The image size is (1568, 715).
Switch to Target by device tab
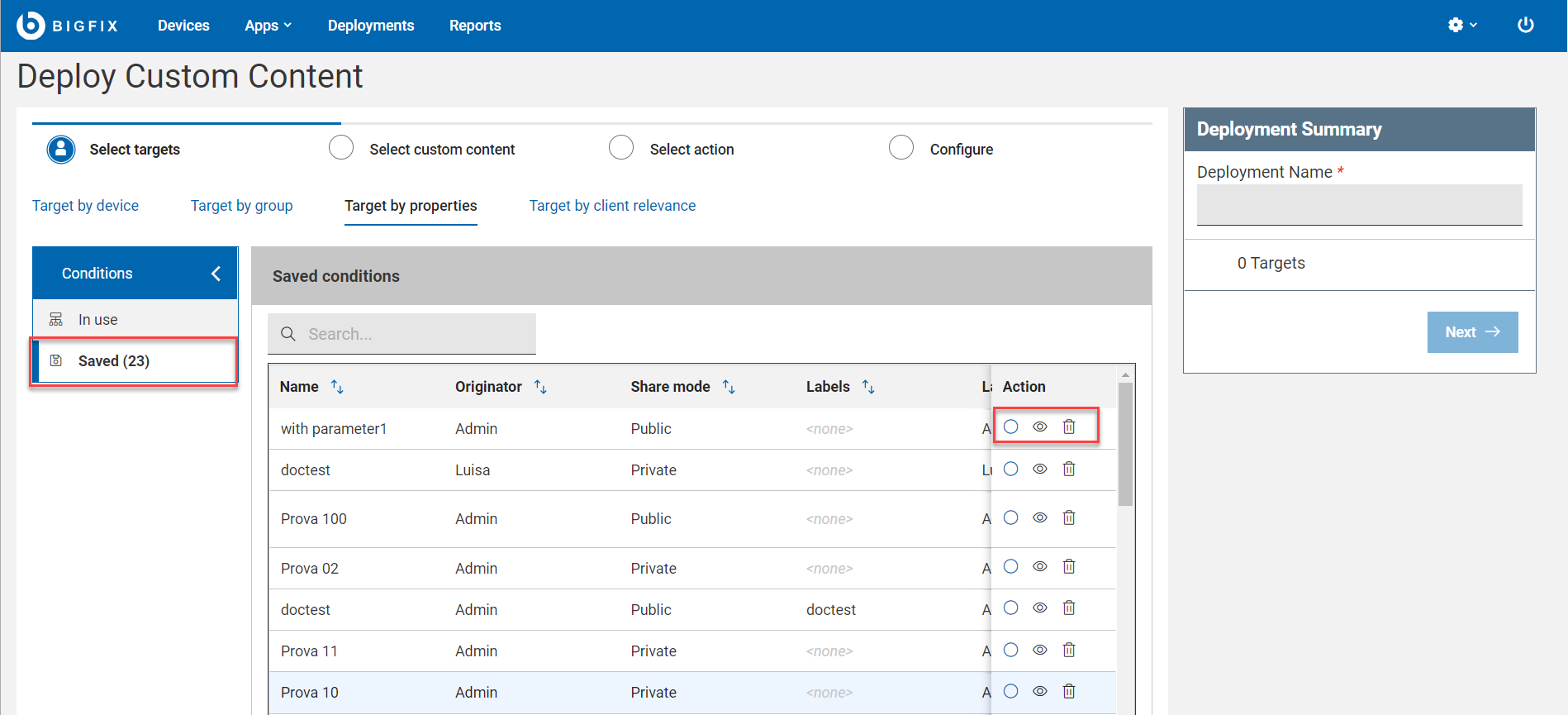click(85, 206)
